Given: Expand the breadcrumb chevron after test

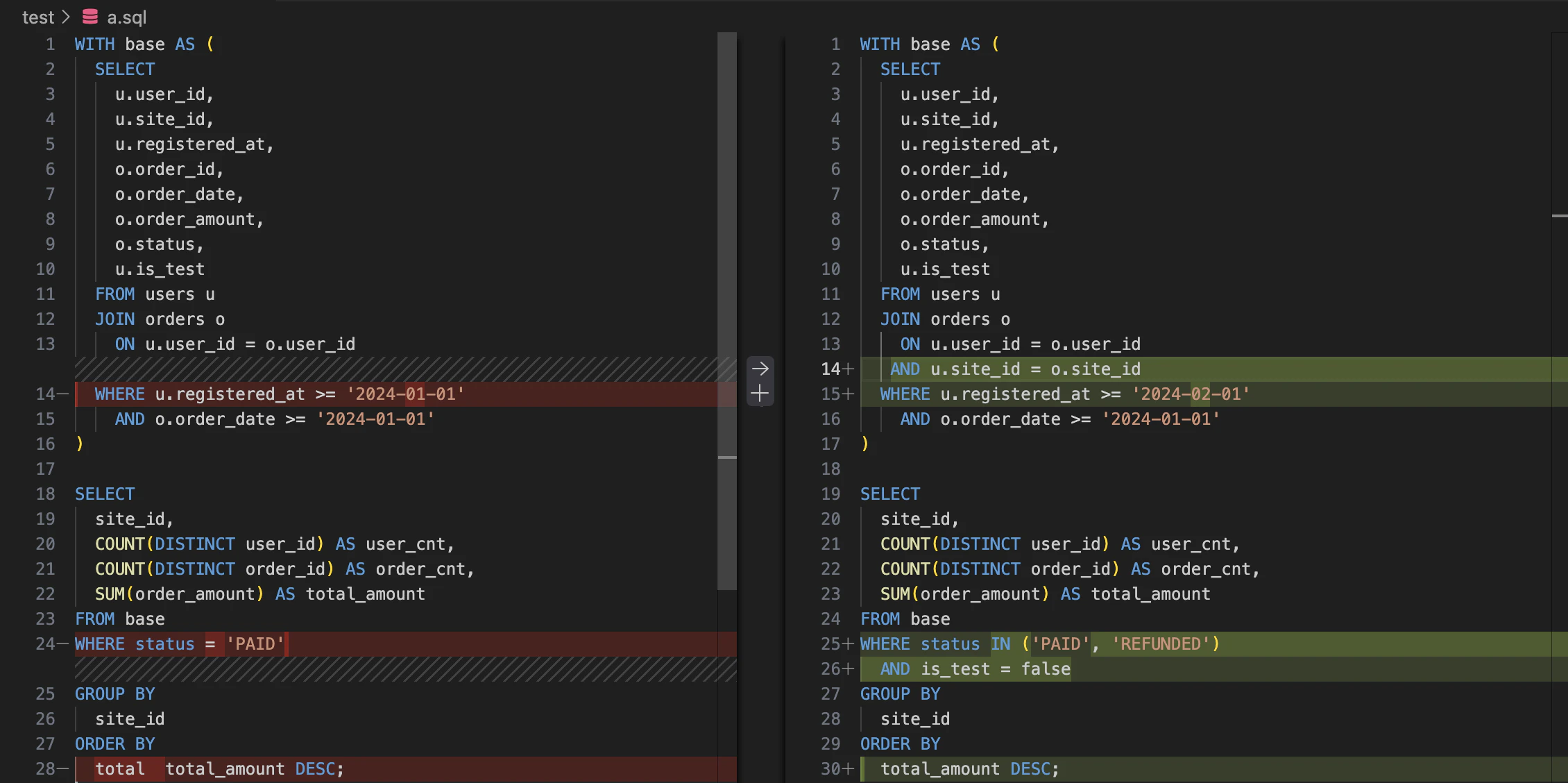Looking at the screenshot, I should [66, 17].
